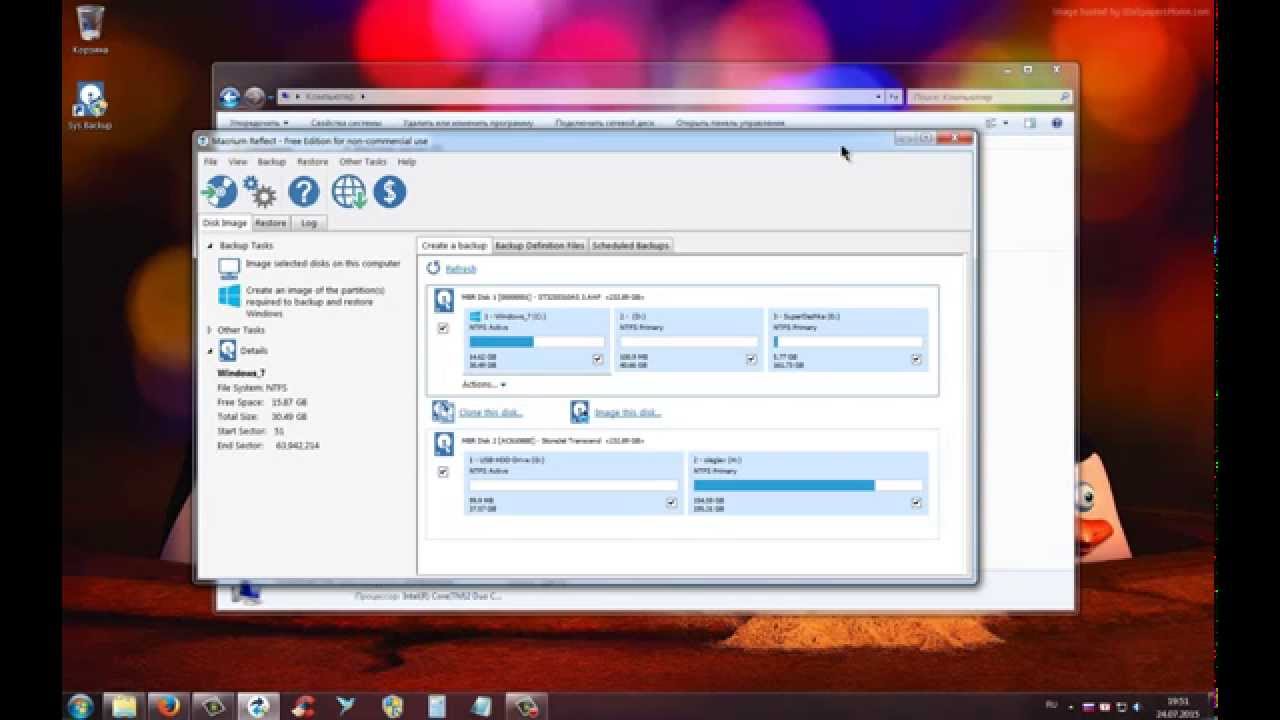
Task: Click Image selected disks on this computer
Action: pyautogui.click(x=323, y=264)
